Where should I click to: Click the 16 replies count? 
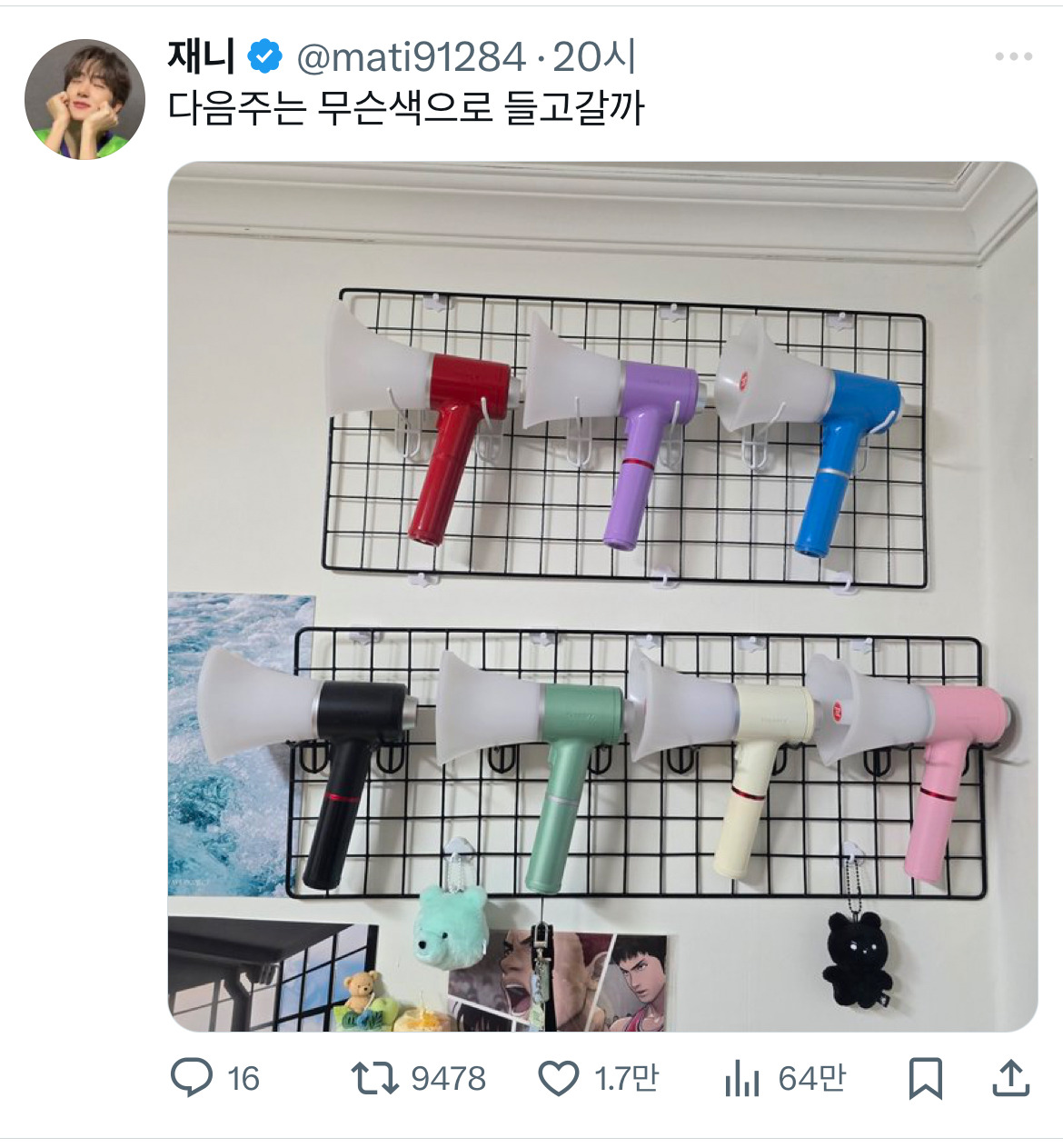pos(243,1079)
